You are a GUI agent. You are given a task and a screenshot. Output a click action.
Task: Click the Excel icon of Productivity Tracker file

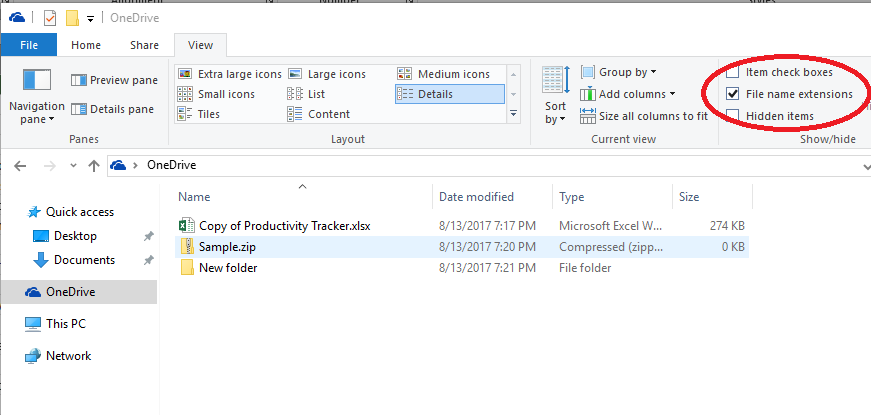(187, 226)
